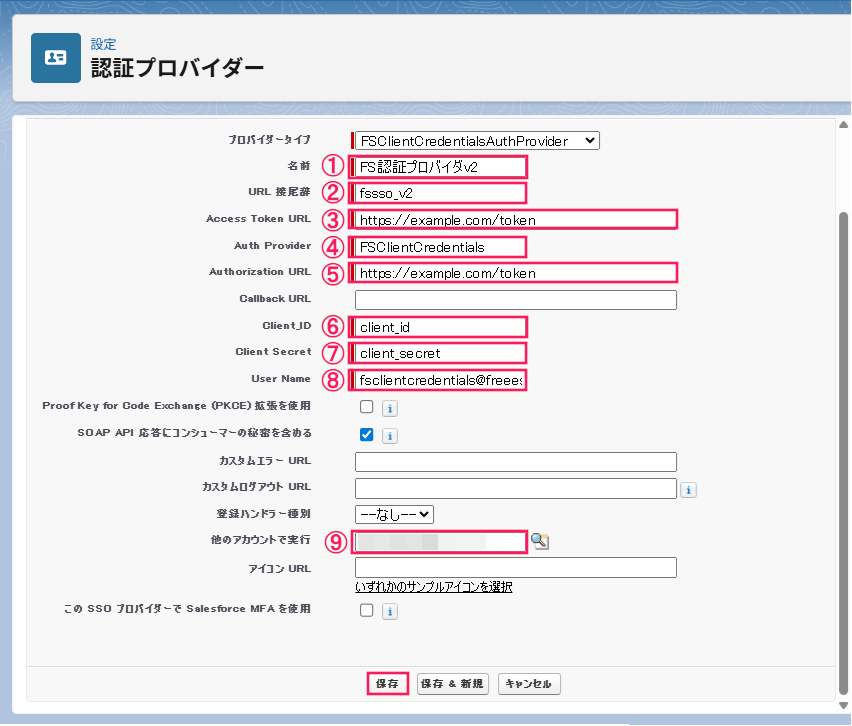
Task: Open the user lookup magnifier icon
Action: coord(540,541)
